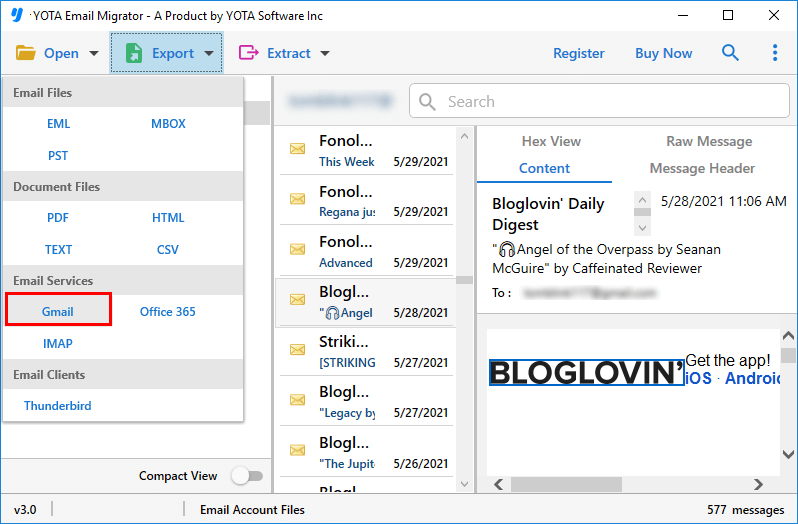798x524 pixels.
Task: Click the envelope icon beside Regana email
Action: 297,199
